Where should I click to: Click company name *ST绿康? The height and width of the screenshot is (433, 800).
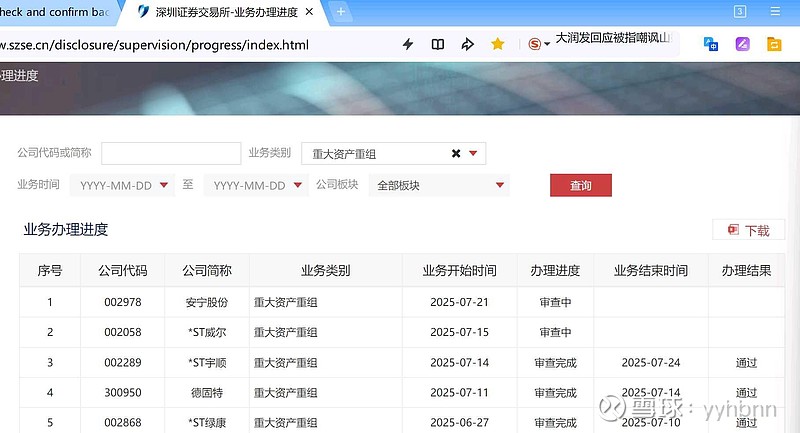207,423
